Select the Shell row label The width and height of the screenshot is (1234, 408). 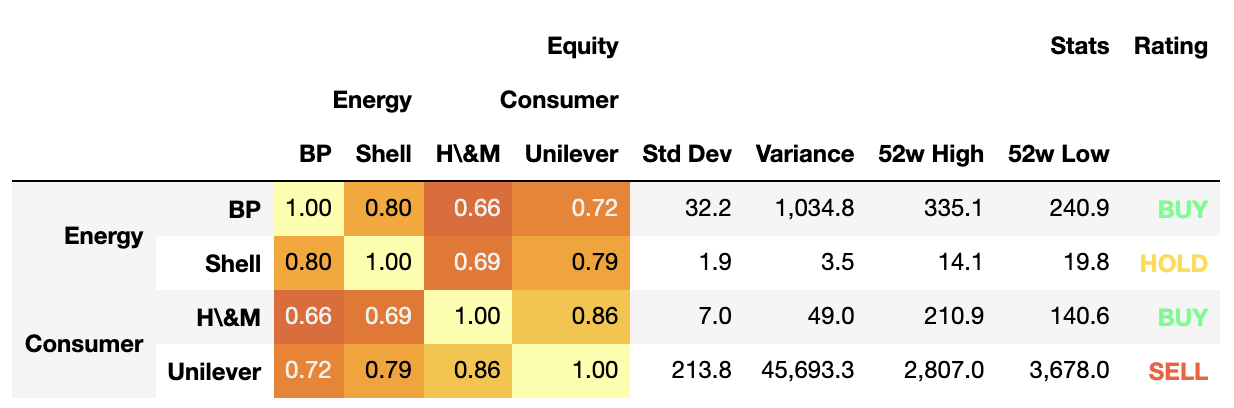(233, 264)
